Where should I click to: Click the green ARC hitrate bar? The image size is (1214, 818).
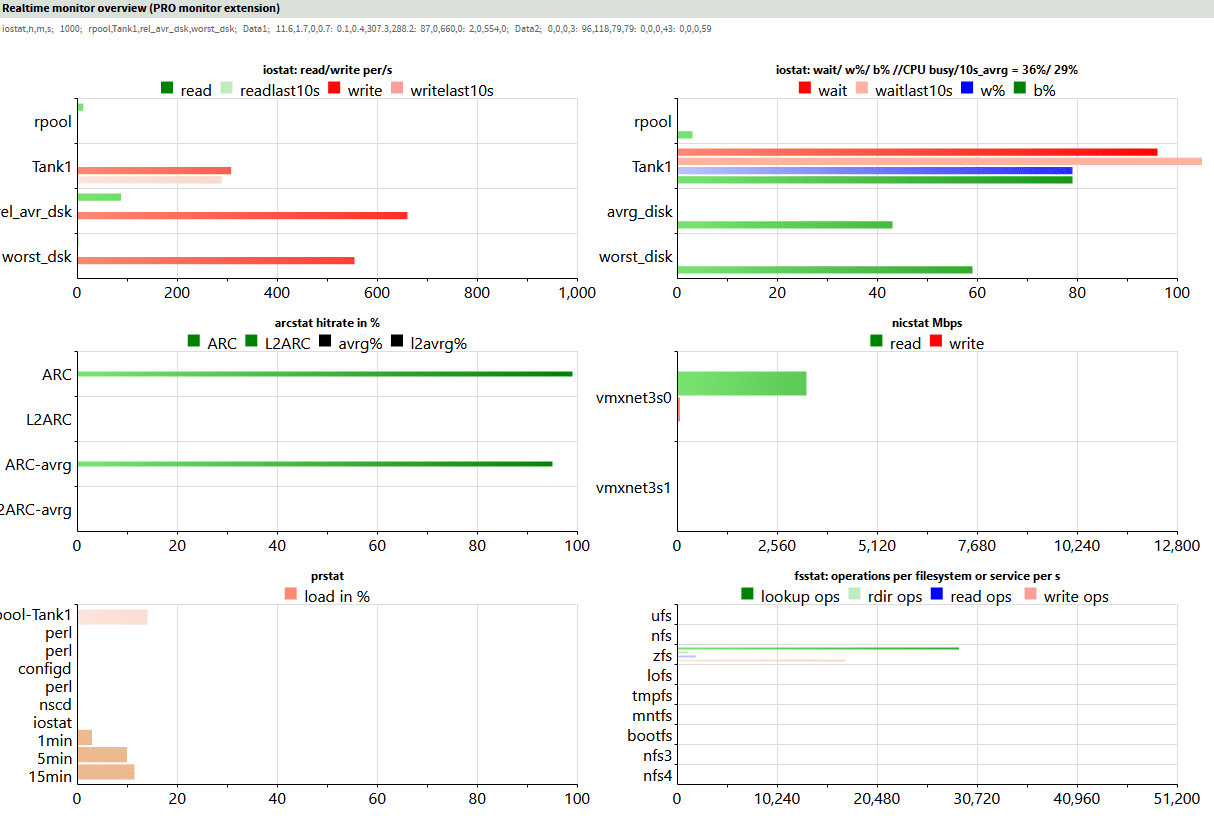325,374
